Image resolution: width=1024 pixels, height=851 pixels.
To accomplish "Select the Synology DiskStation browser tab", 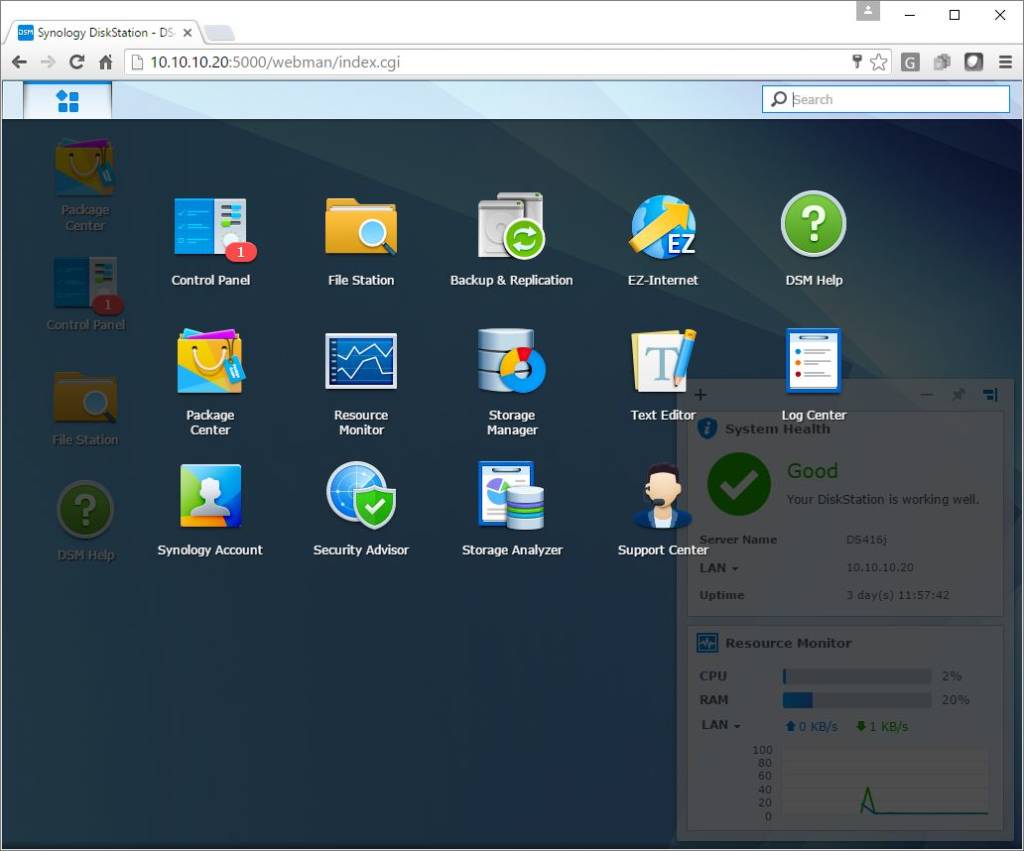I will click(x=100, y=32).
